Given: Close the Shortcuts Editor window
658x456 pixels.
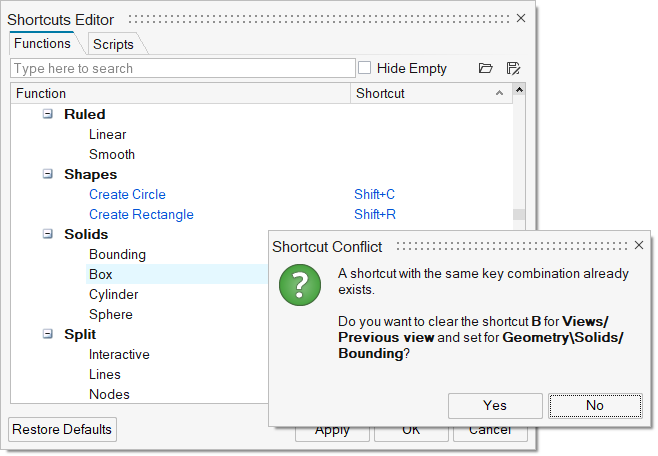Looking at the screenshot, I should [x=520, y=18].
